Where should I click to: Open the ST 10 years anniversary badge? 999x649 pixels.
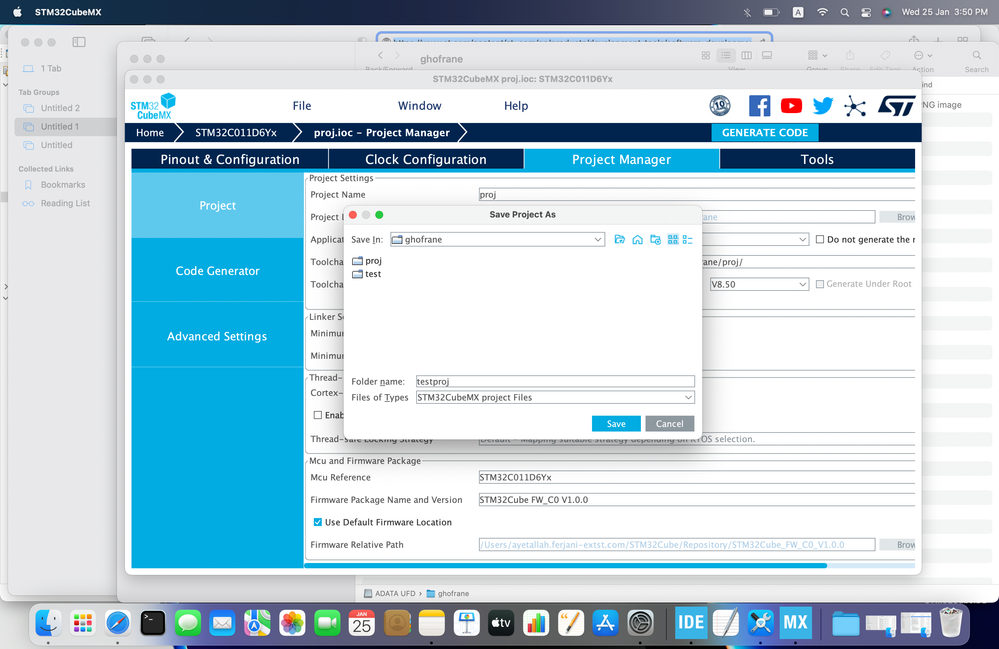pos(720,106)
